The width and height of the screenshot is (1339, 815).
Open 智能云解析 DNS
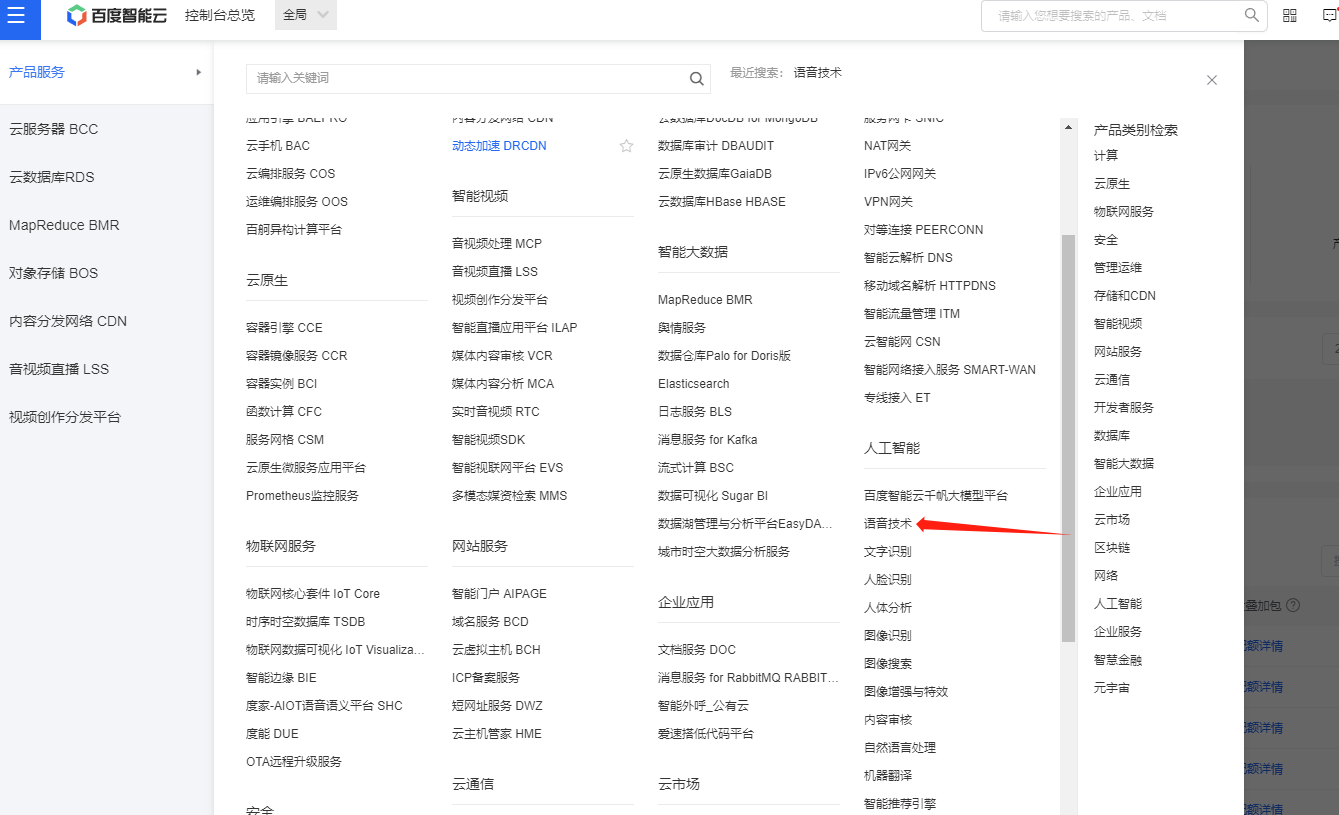click(x=908, y=258)
